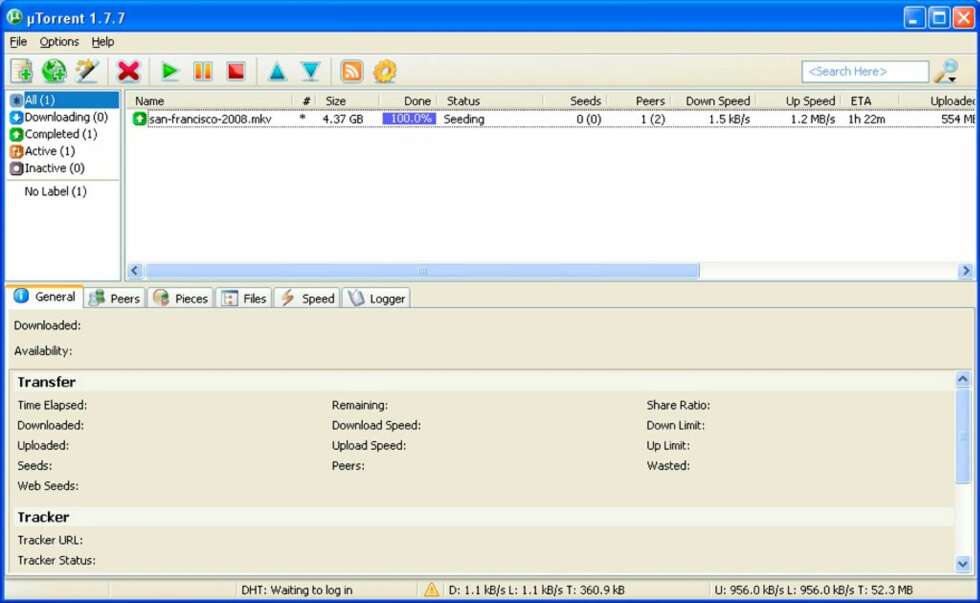Select the All (1) category

coord(64,100)
